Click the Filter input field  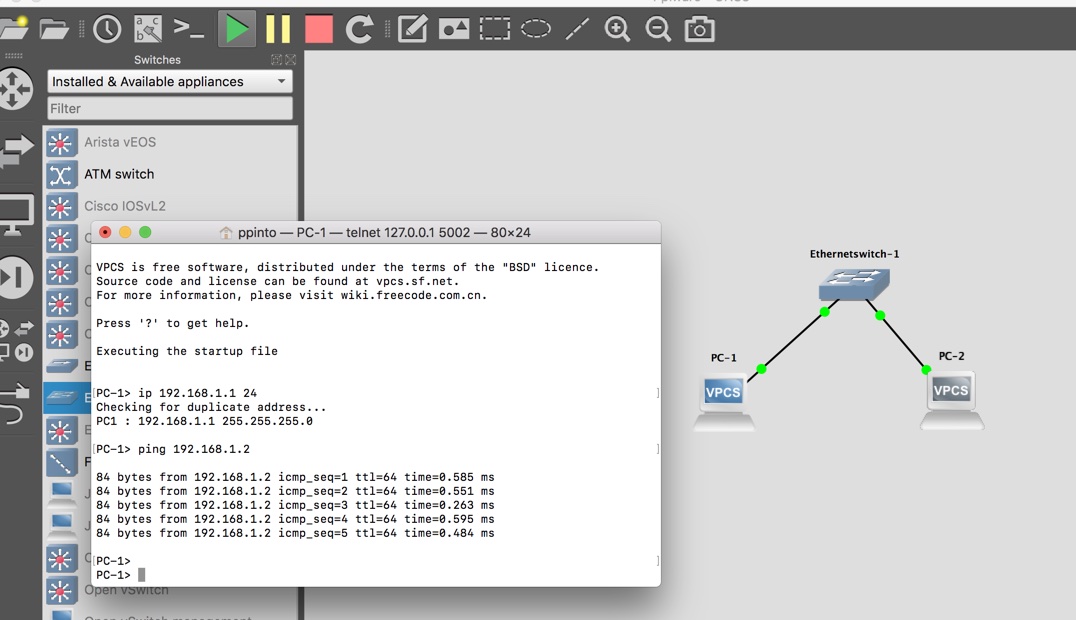click(x=169, y=108)
